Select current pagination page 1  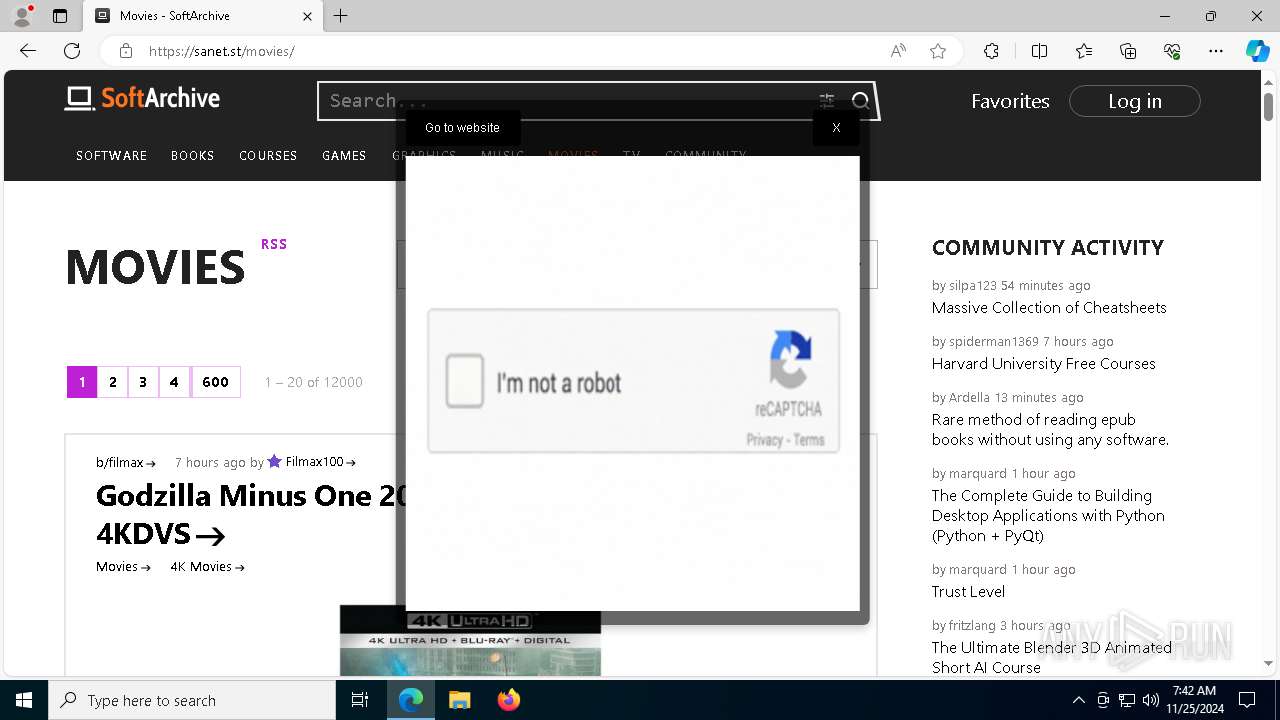[x=82, y=382]
